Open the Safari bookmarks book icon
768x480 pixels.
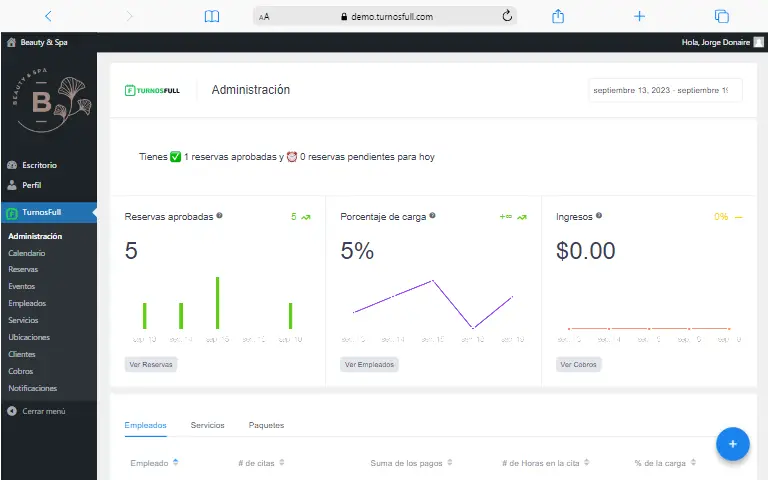pyautogui.click(x=211, y=16)
